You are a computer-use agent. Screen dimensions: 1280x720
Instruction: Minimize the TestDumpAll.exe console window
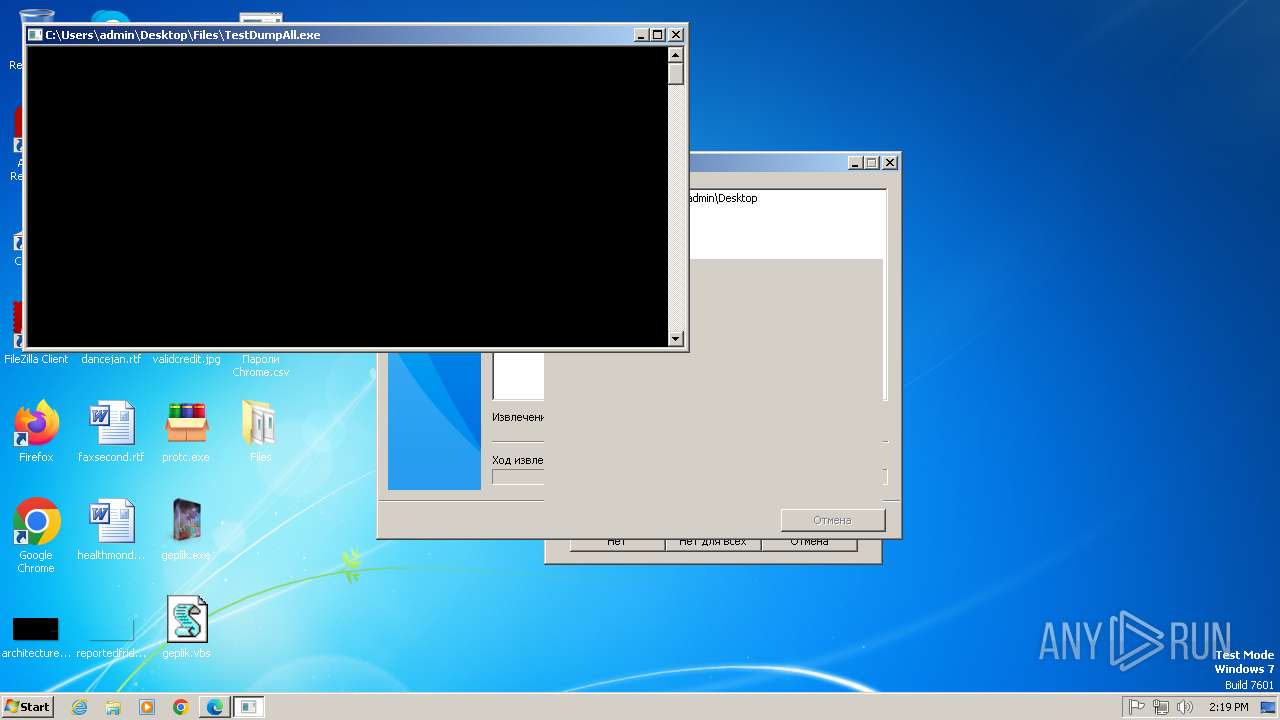pos(641,35)
